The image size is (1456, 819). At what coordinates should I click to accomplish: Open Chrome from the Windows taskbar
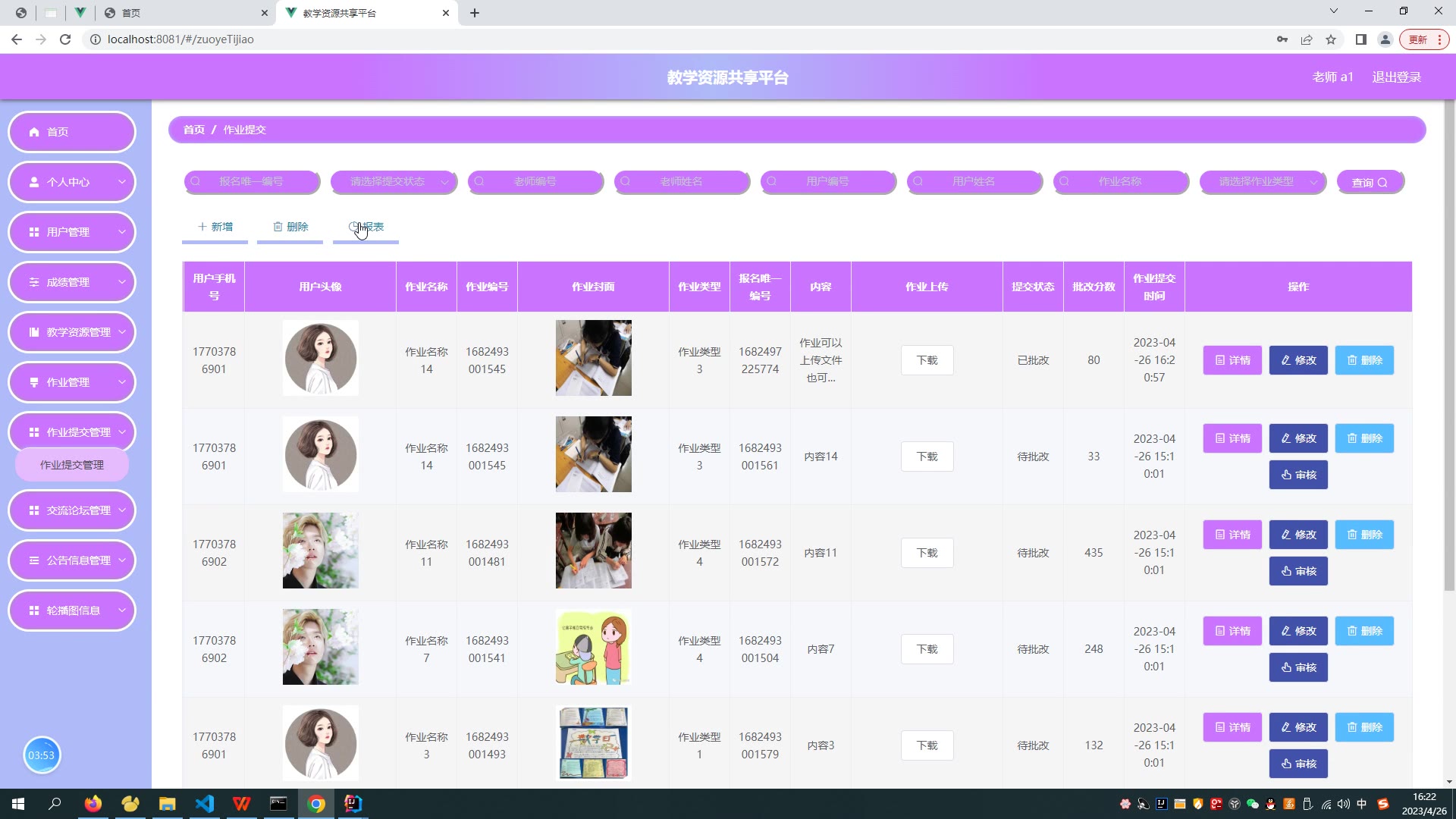[x=316, y=804]
